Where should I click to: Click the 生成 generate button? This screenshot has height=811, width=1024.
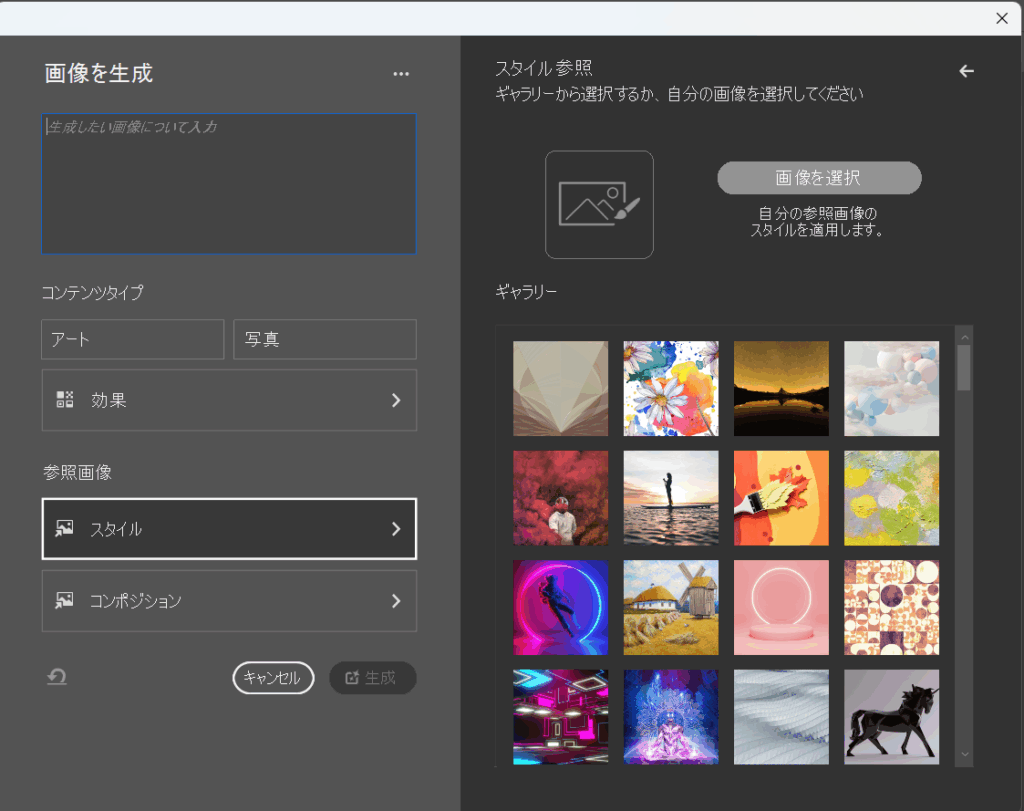coord(372,678)
